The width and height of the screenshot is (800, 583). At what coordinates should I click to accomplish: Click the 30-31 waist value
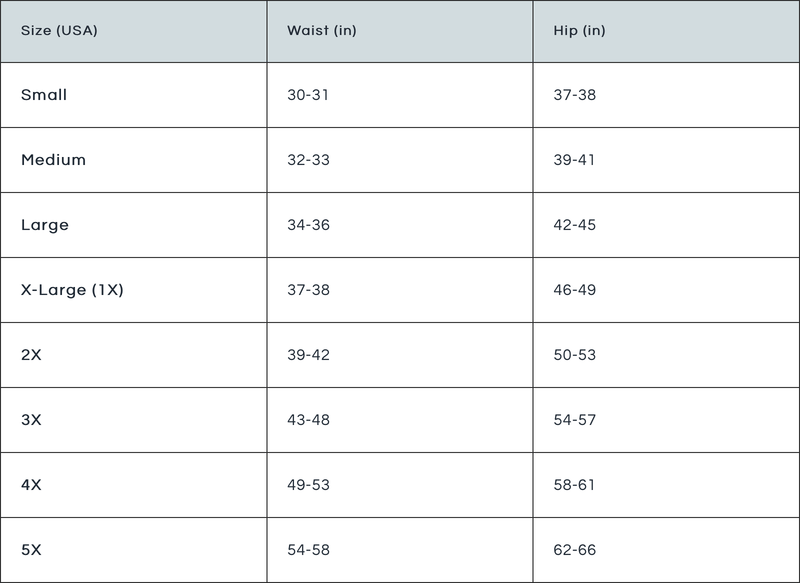tap(308, 95)
